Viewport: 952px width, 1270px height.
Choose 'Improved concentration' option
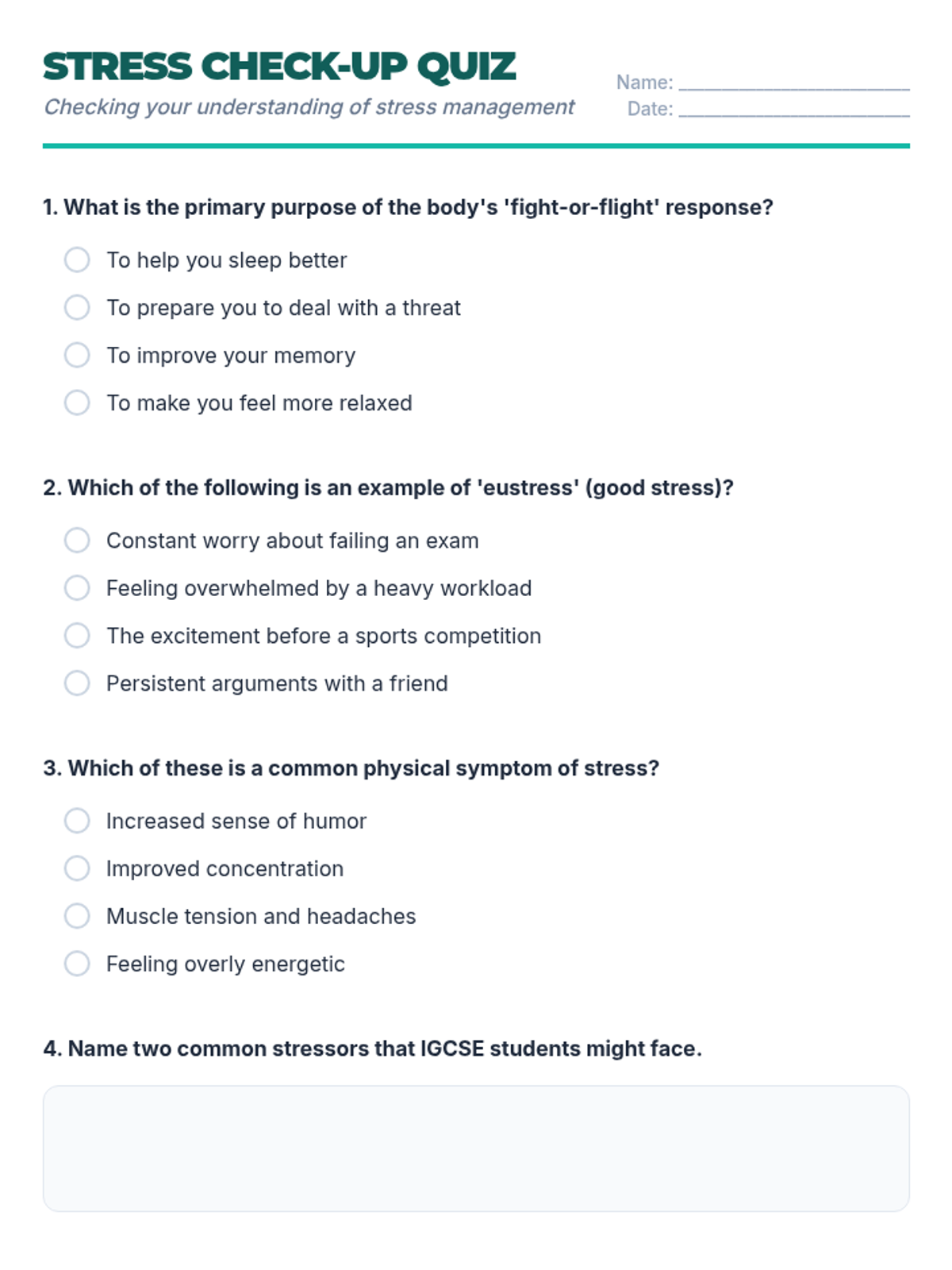tap(77, 868)
